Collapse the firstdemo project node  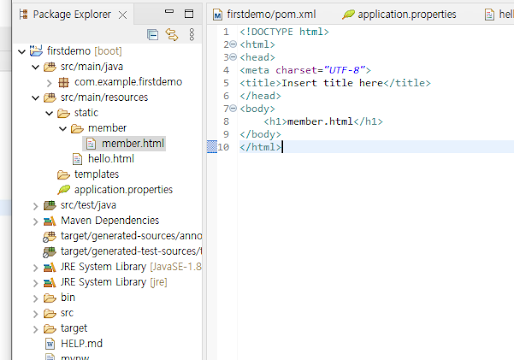click(x=22, y=51)
